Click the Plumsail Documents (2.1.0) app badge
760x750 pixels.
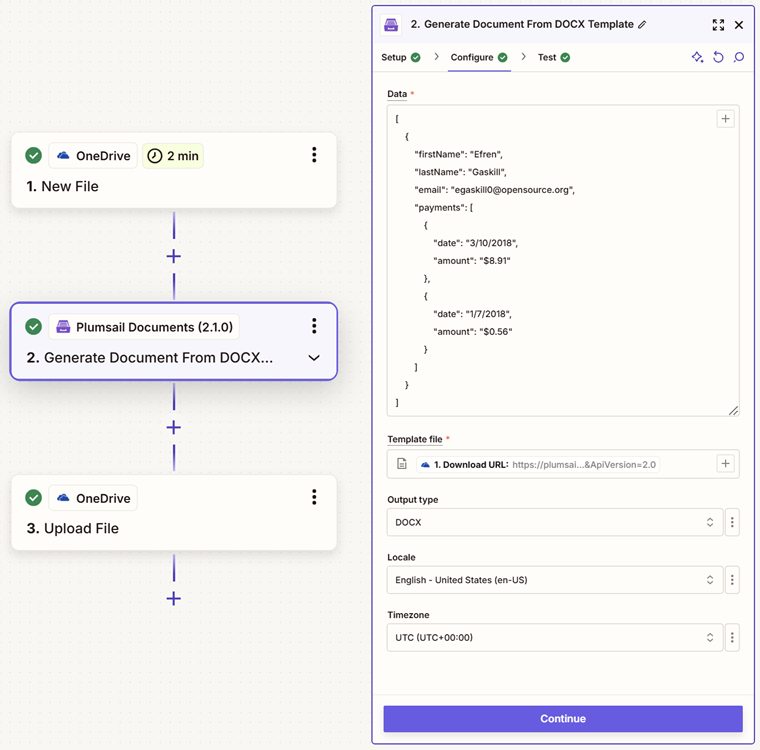tap(144, 327)
